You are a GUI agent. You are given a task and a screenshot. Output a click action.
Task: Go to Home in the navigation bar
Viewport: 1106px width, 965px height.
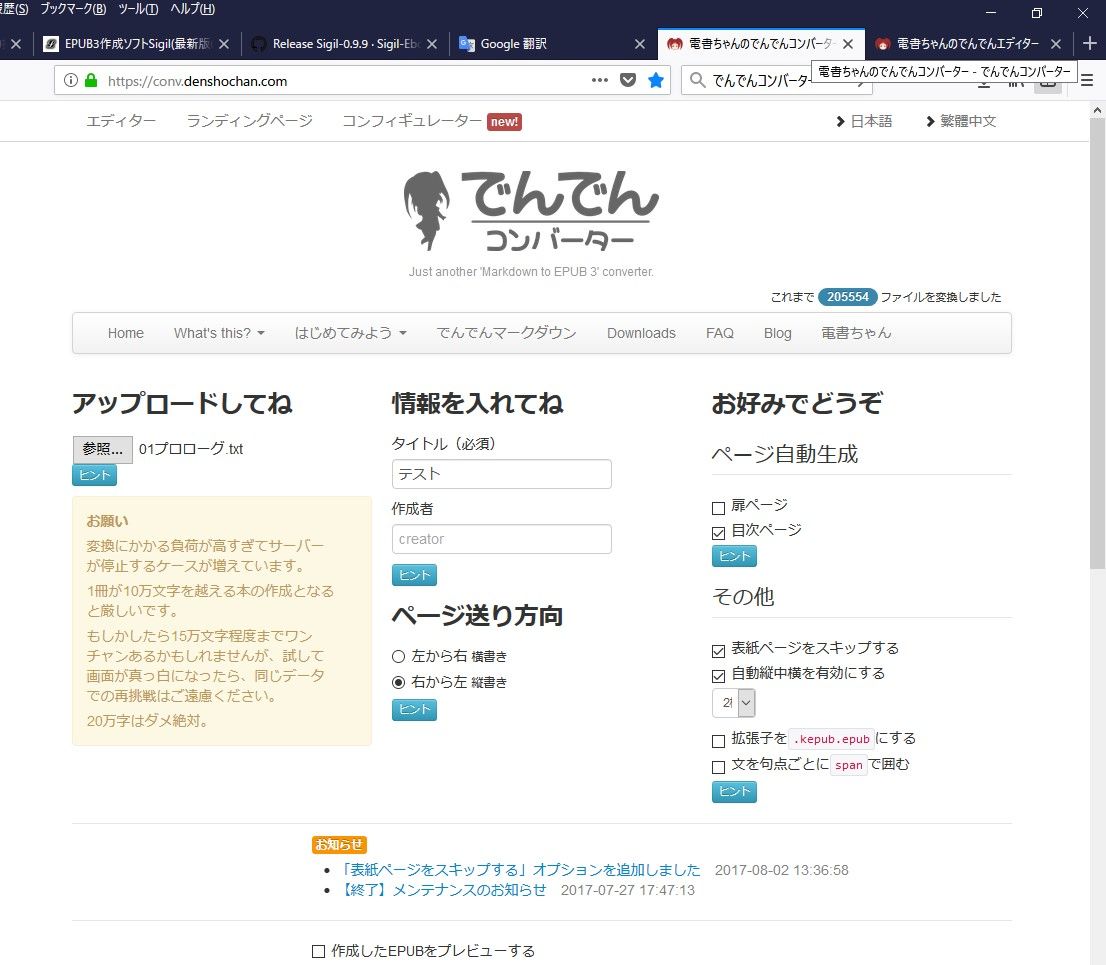126,333
